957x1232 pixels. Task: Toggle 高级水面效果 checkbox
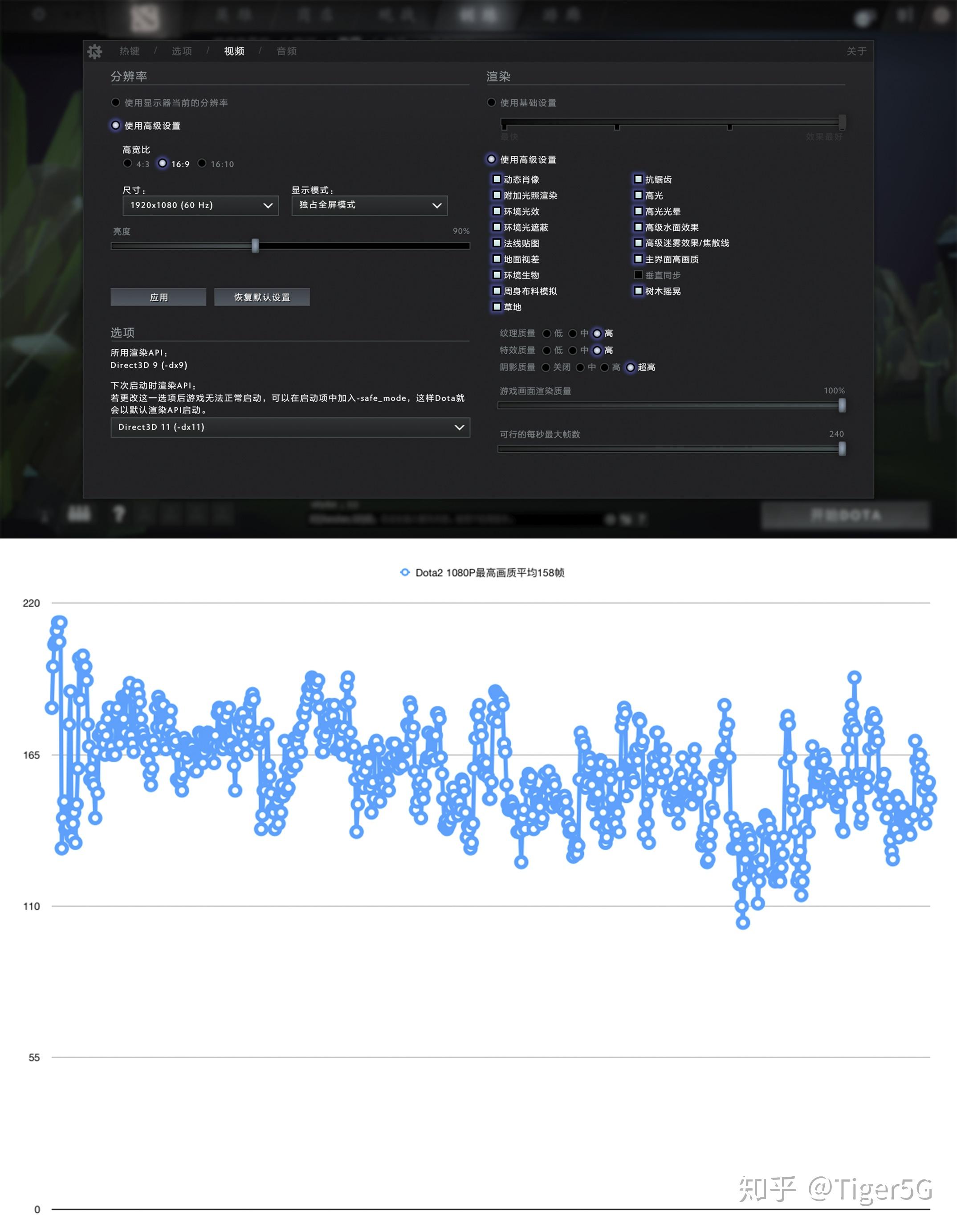coord(639,227)
